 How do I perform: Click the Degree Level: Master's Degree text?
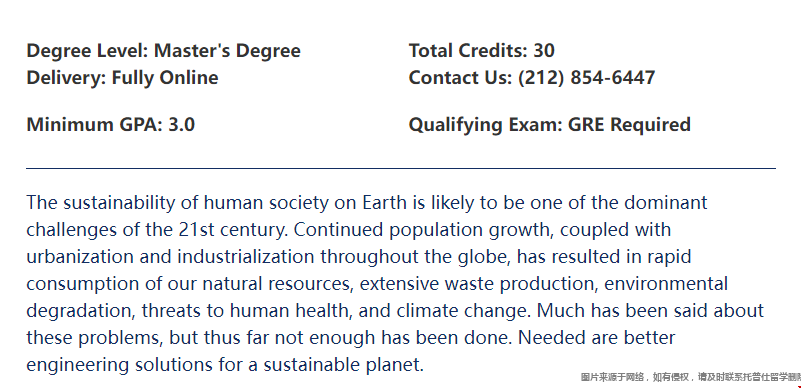(x=163, y=51)
